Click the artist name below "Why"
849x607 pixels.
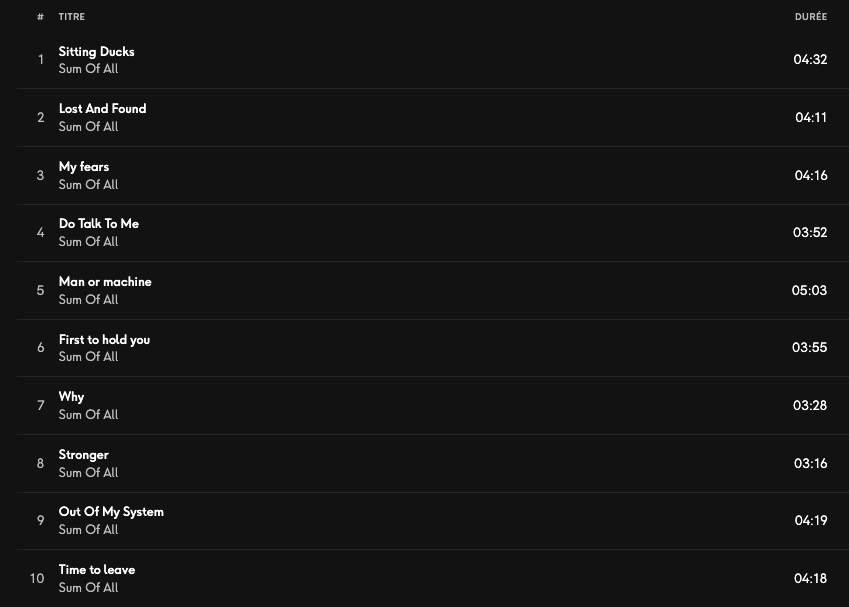click(88, 415)
